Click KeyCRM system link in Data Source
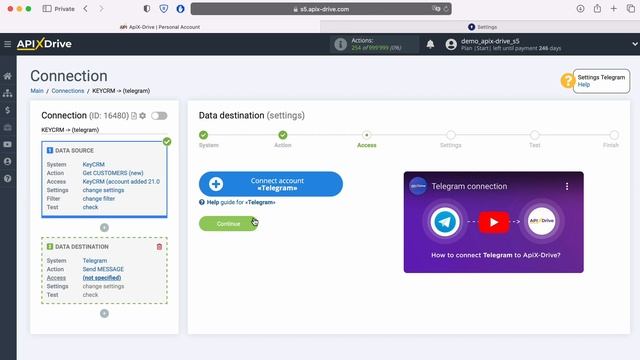This screenshot has width=640, height=360. pos(93,164)
